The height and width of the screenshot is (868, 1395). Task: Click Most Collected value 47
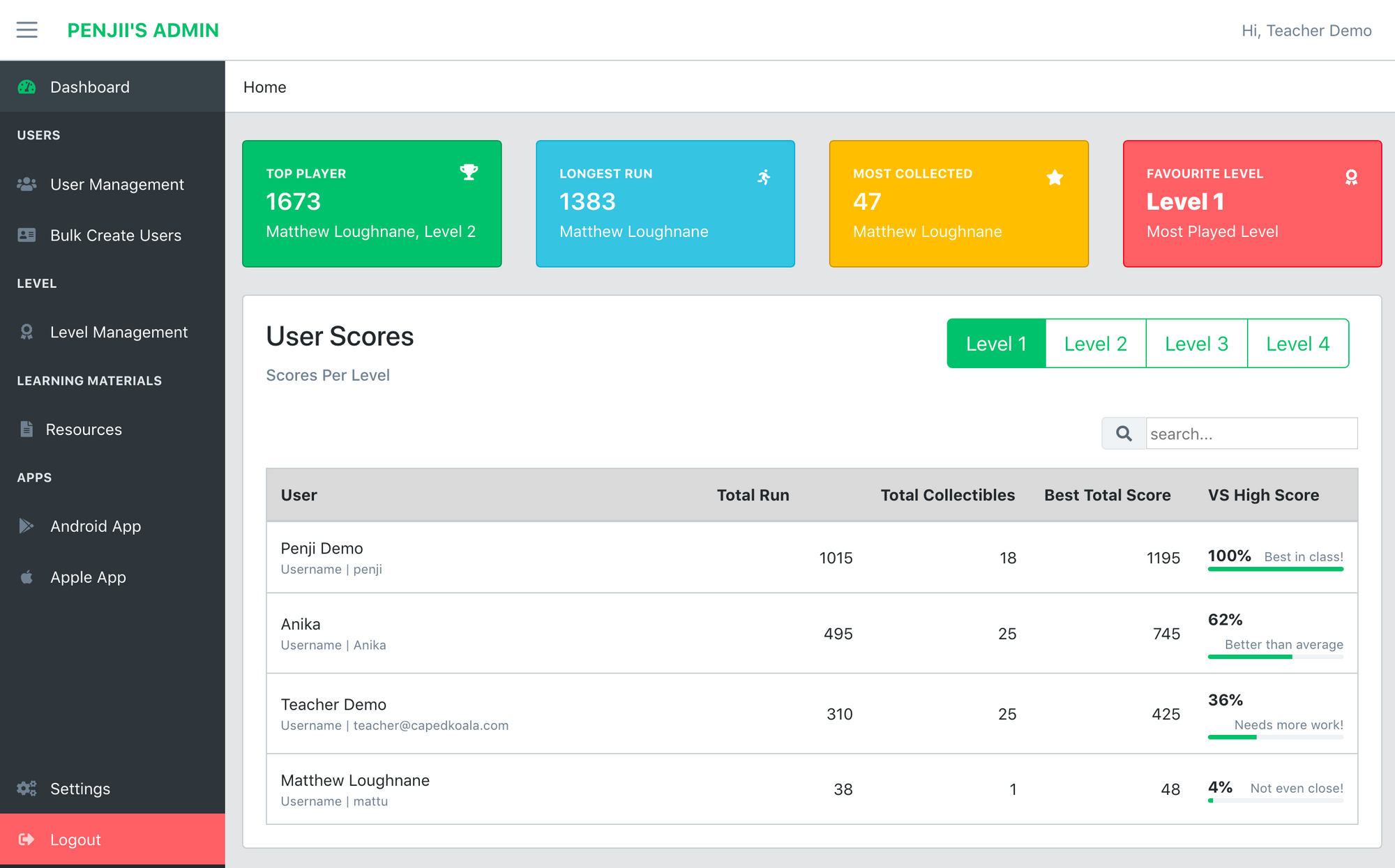[x=867, y=201]
